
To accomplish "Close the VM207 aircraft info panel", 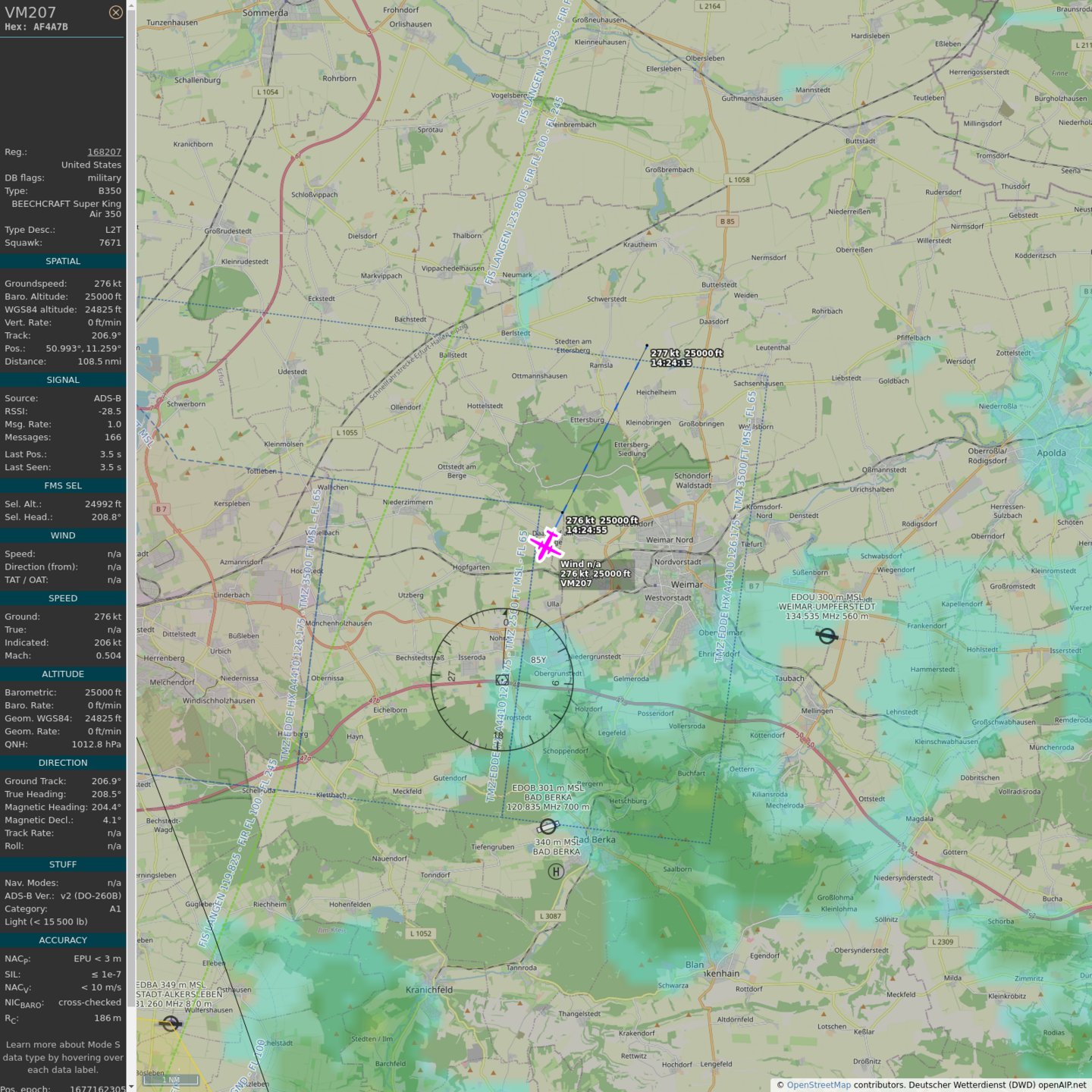I will click(x=115, y=12).
